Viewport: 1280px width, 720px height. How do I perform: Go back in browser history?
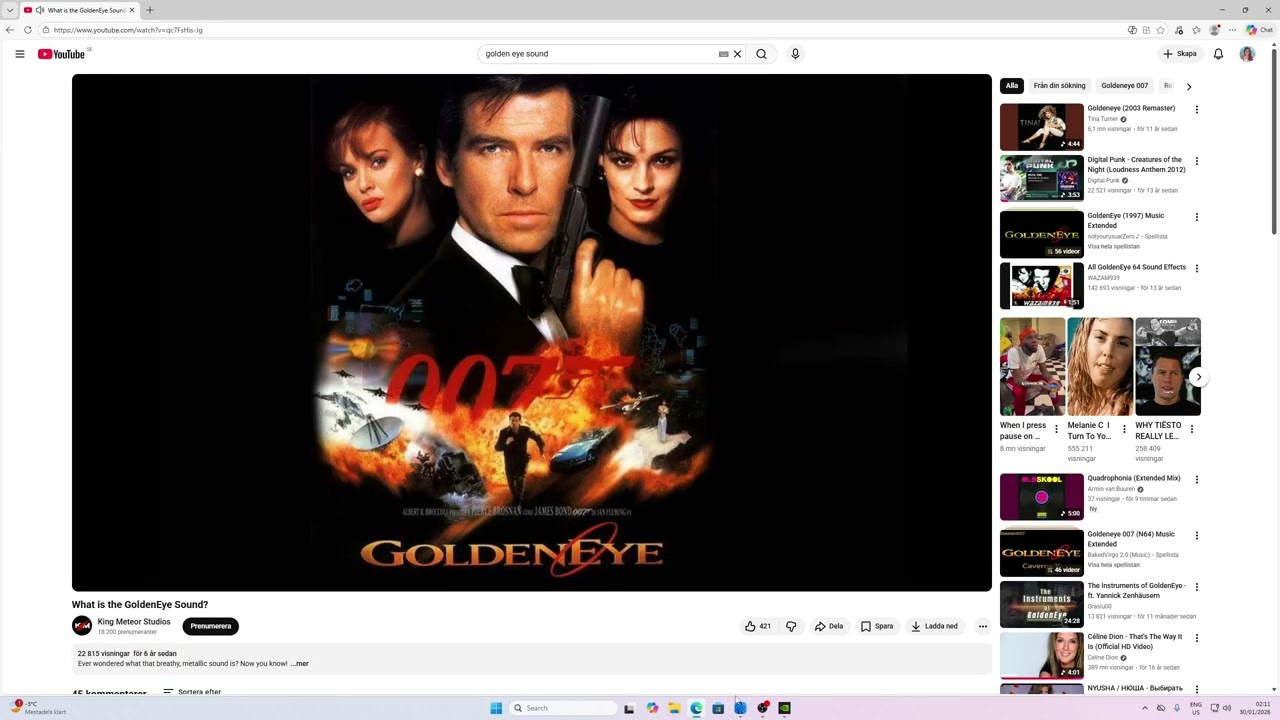coord(10,30)
